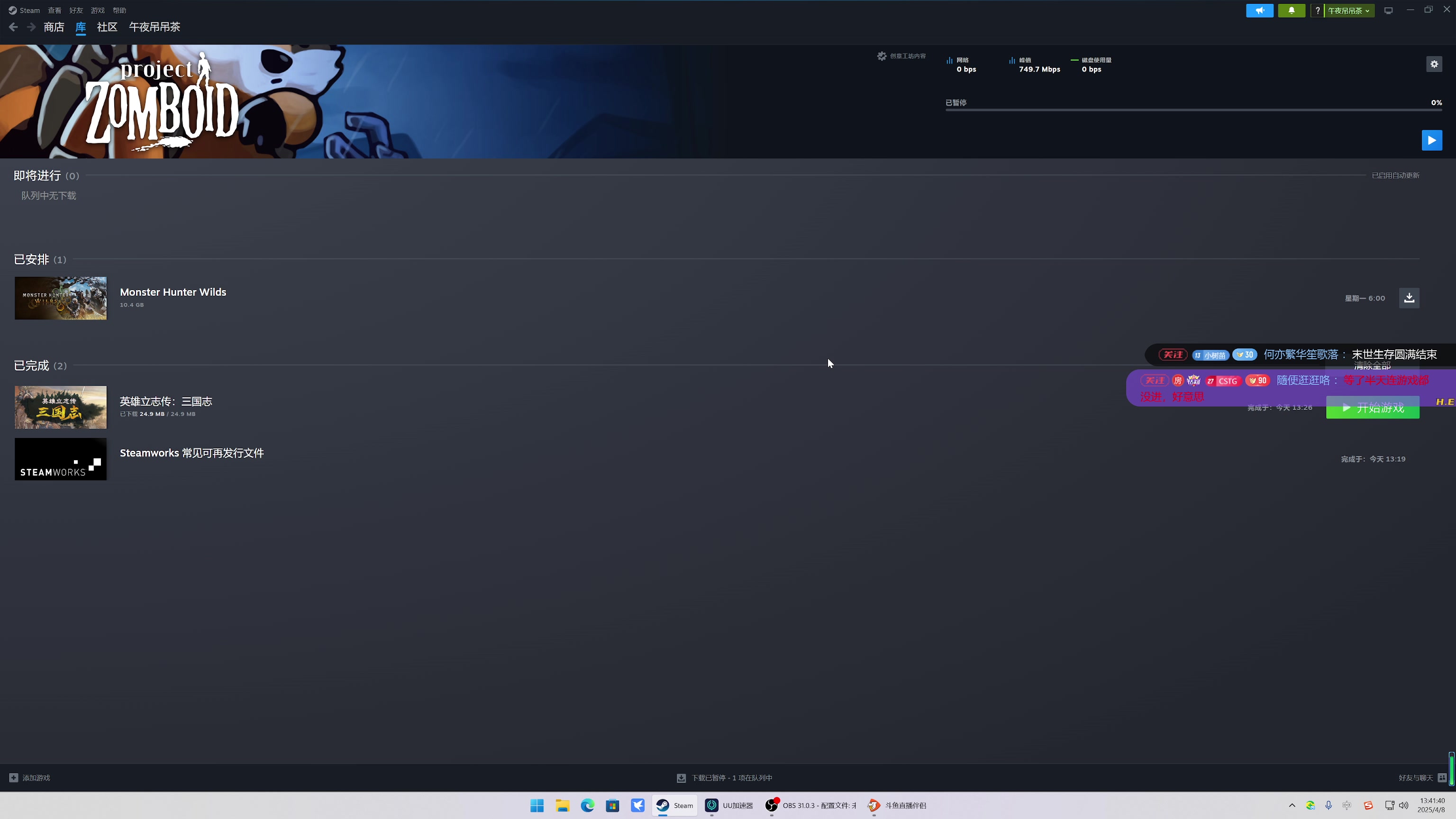Screen dimensions: 1456x819
Task: Switch to the 社区 tab
Action: [x=107, y=27]
